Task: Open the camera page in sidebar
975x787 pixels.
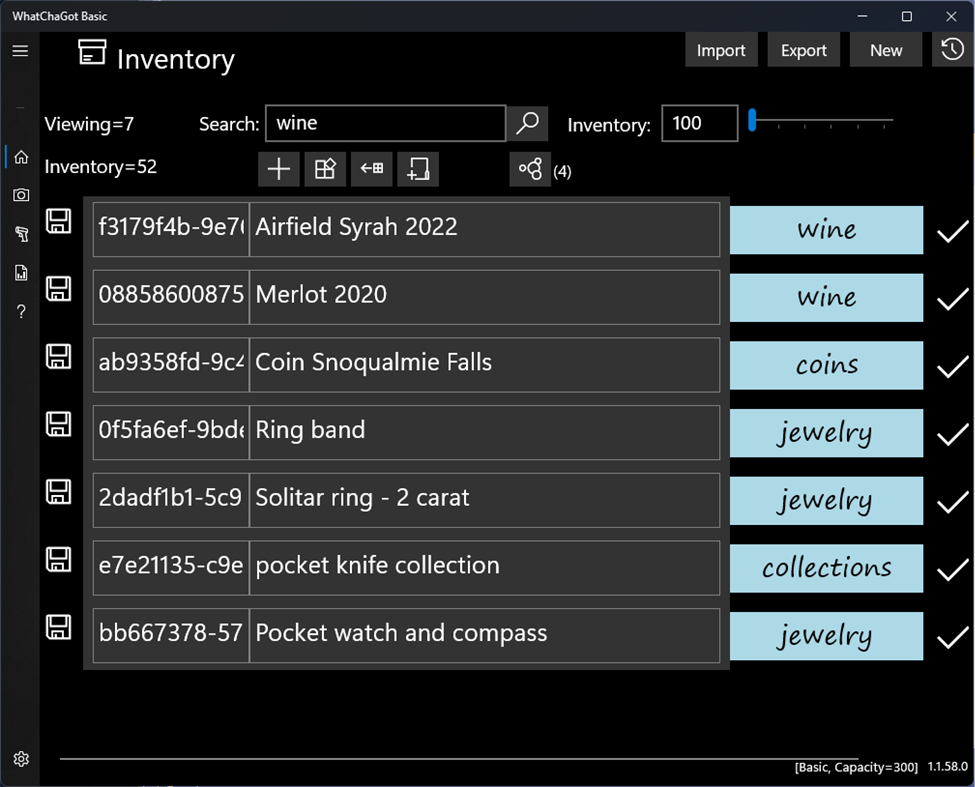Action: coord(21,195)
